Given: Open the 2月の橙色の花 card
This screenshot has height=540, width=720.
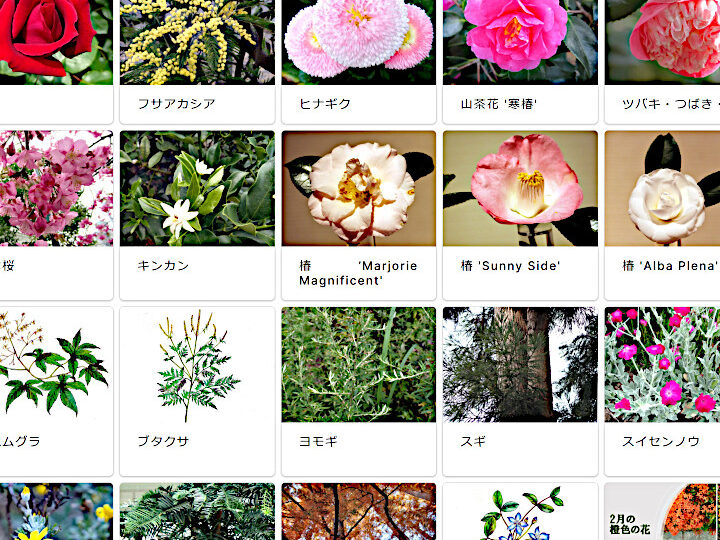Looking at the screenshot, I should click(x=662, y=512).
